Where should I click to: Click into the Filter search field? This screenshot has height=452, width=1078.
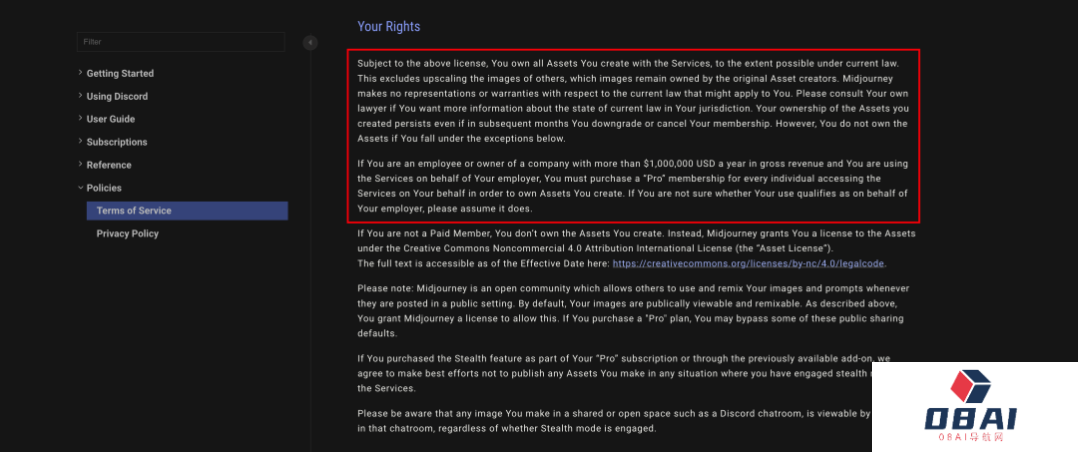180,42
